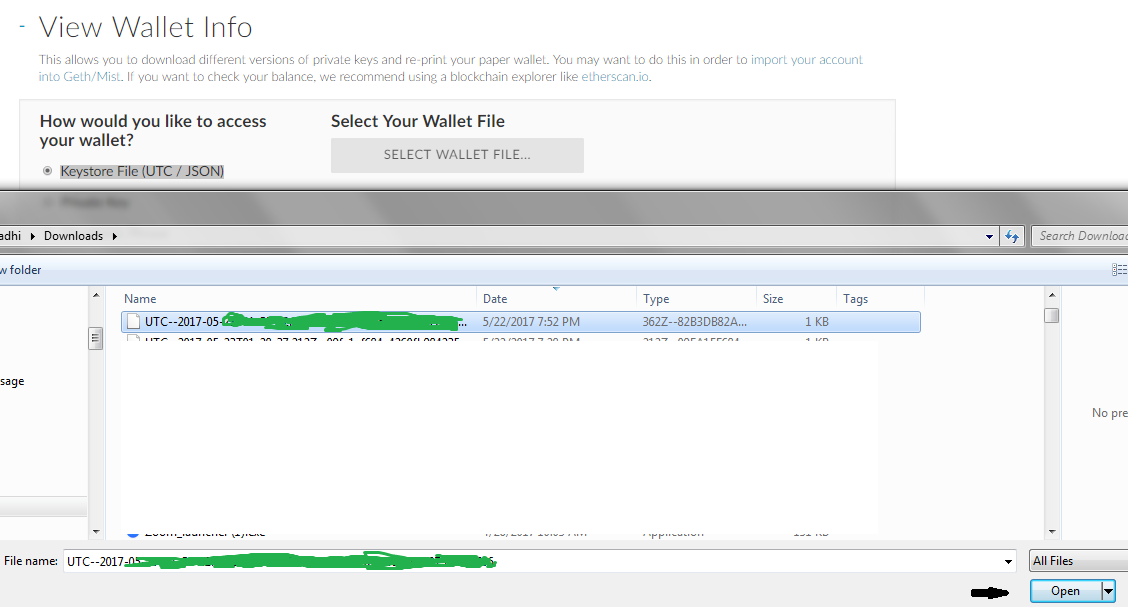Open the address bar history dropdown
This screenshot has height=607, width=1128.
click(989, 236)
